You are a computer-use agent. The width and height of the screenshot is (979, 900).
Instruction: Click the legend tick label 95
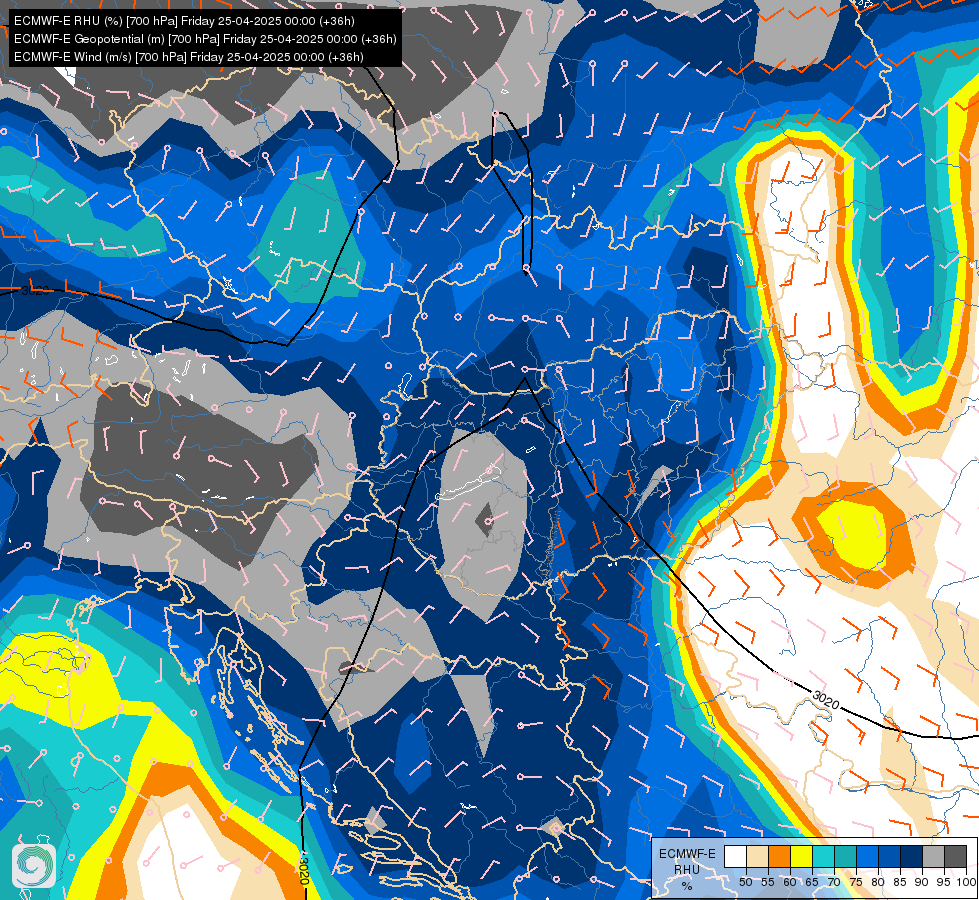[944, 882]
